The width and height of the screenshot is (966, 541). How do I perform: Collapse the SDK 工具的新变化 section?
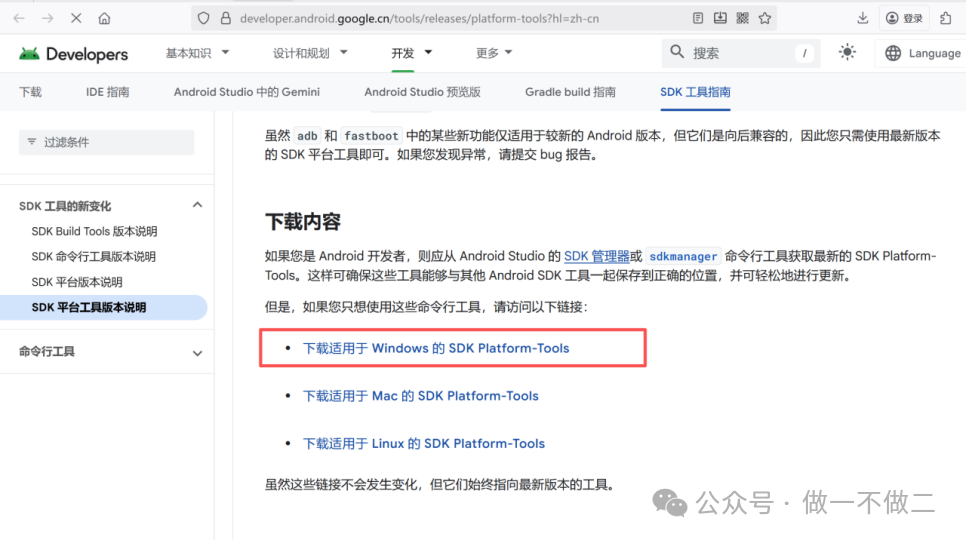coord(197,205)
